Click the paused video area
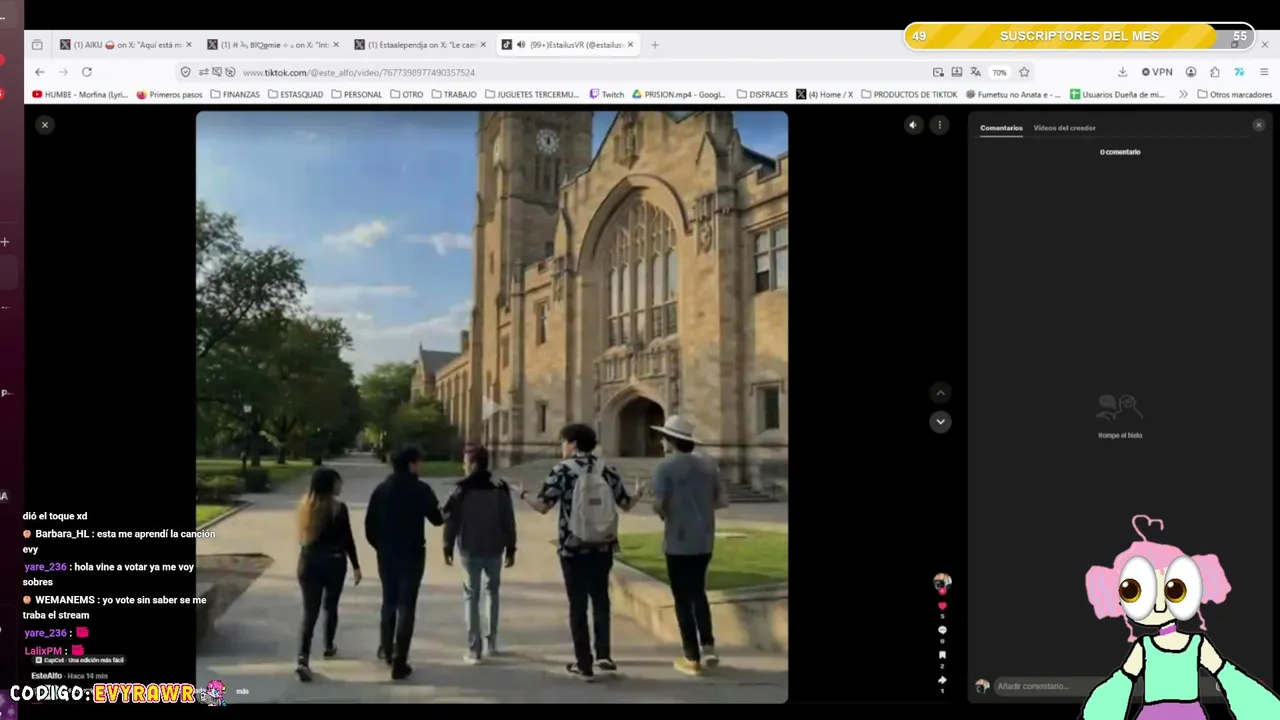 491,406
